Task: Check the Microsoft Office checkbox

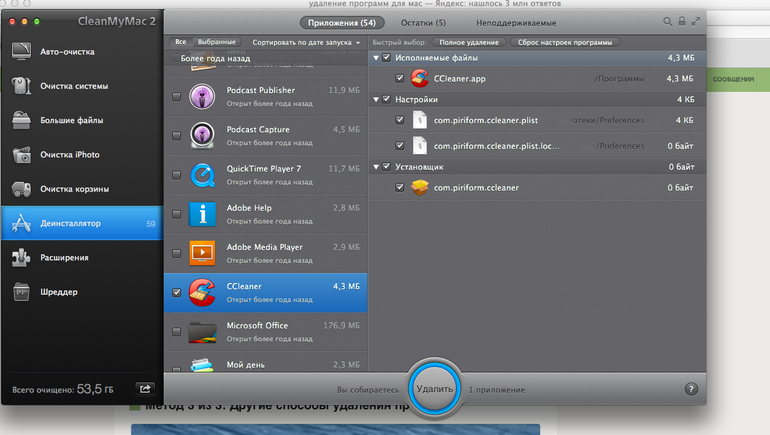Action: pyautogui.click(x=177, y=331)
